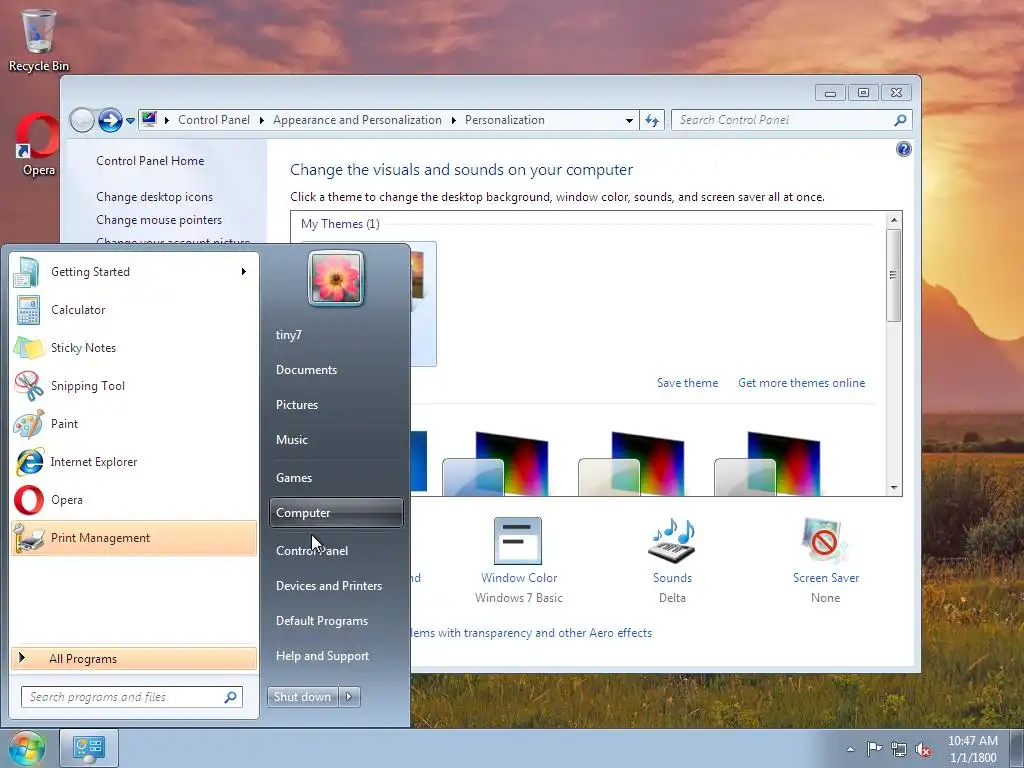Screen dimensions: 1024x768
Task: Click the Shut down button
Action: tap(302, 697)
